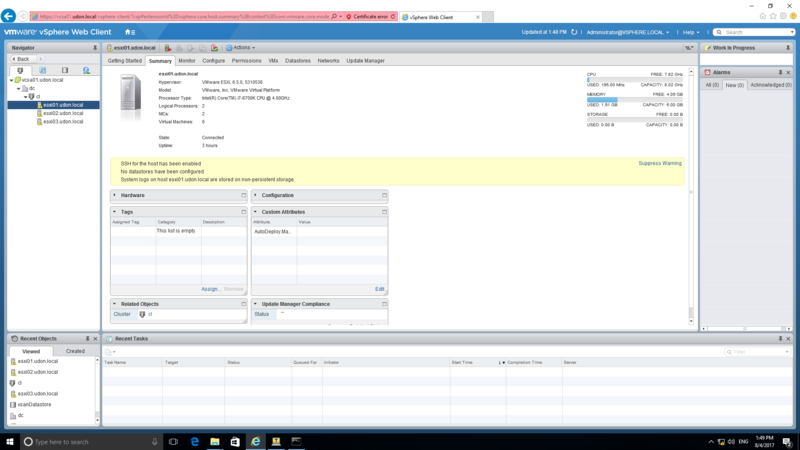Select VMs and Templates navigator view

click(42, 70)
